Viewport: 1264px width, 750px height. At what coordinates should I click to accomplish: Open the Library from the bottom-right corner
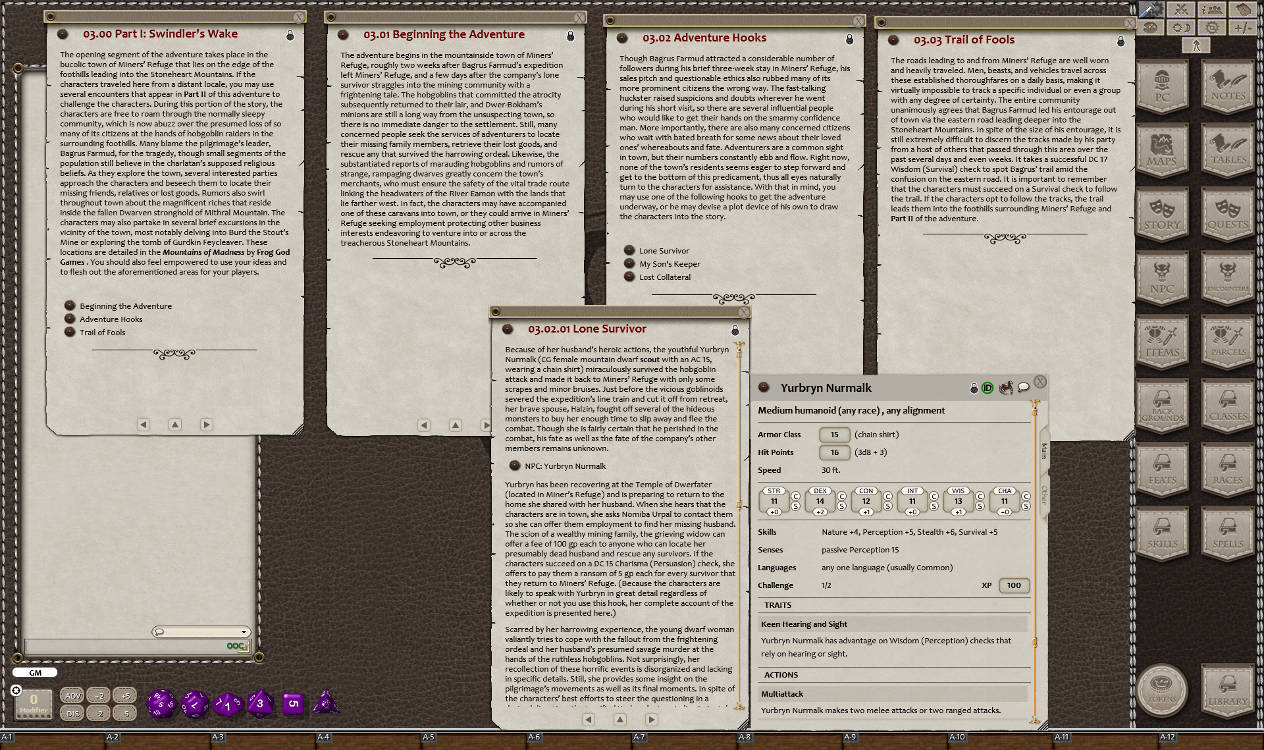tap(1226, 690)
